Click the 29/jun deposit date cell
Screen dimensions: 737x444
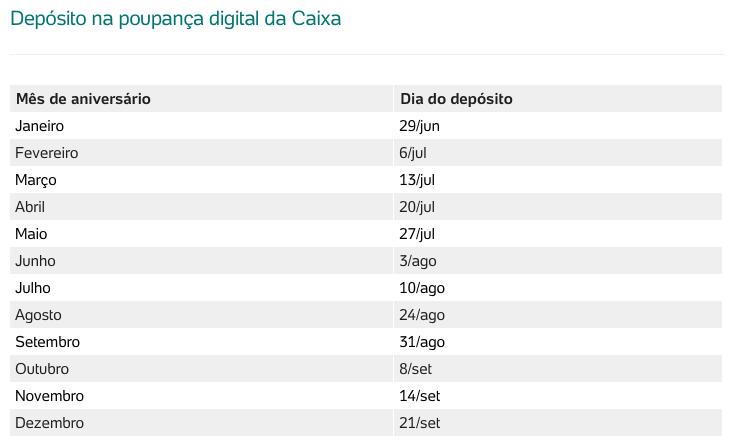tap(558, 126)
